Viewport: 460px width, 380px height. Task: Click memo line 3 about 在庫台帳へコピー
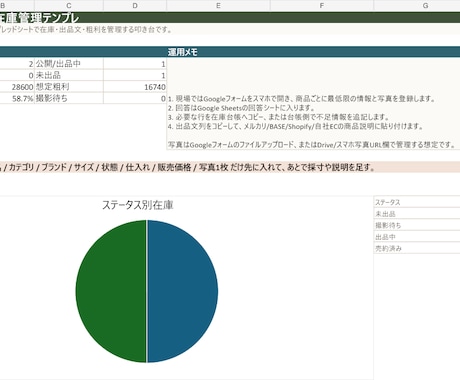(x=279, y=117)
